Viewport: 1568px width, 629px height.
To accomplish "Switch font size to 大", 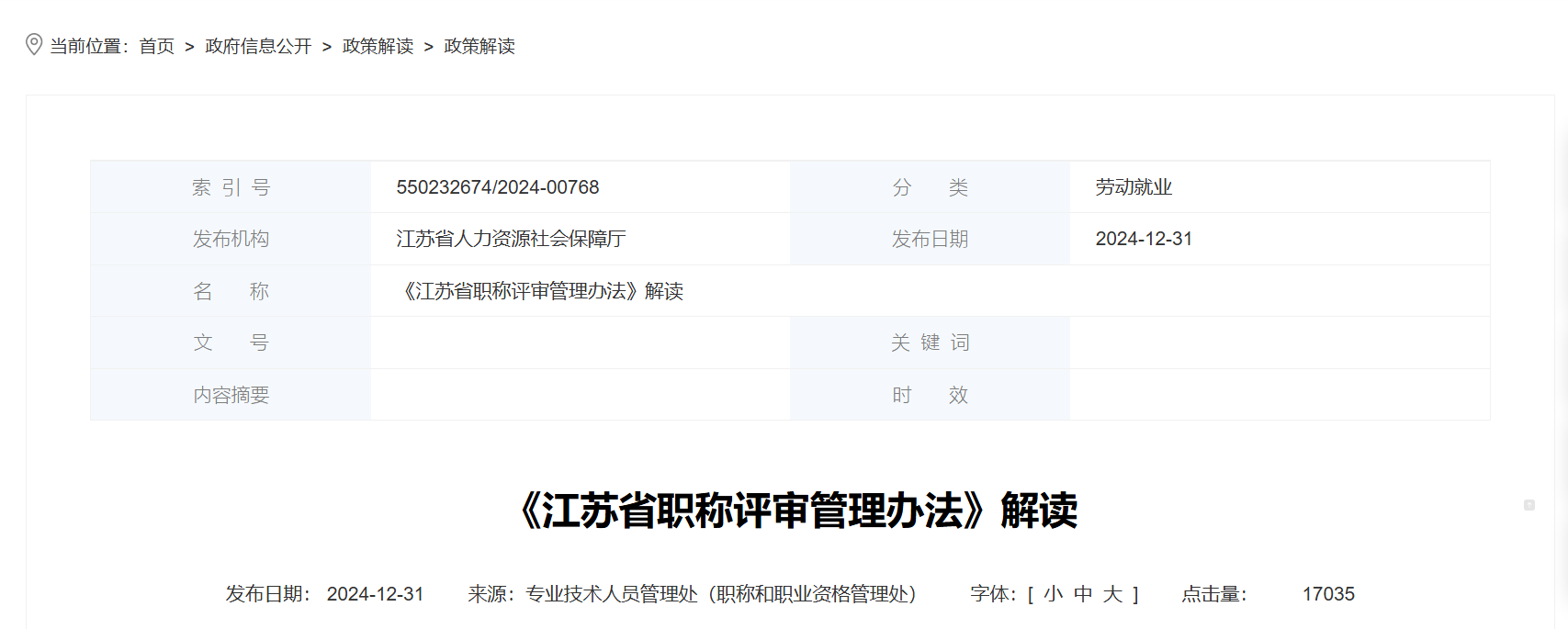I will pos(1112,594).
